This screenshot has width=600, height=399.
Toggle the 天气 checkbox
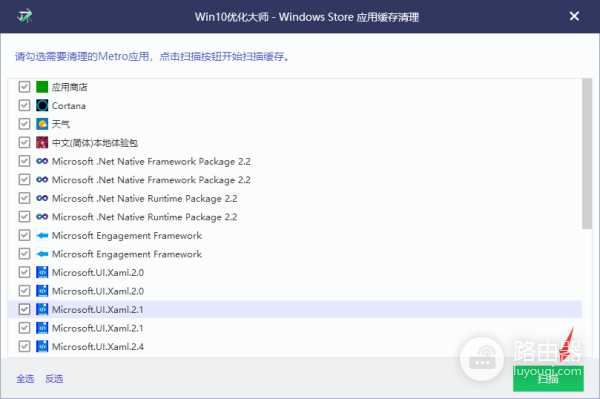[24, 124]
